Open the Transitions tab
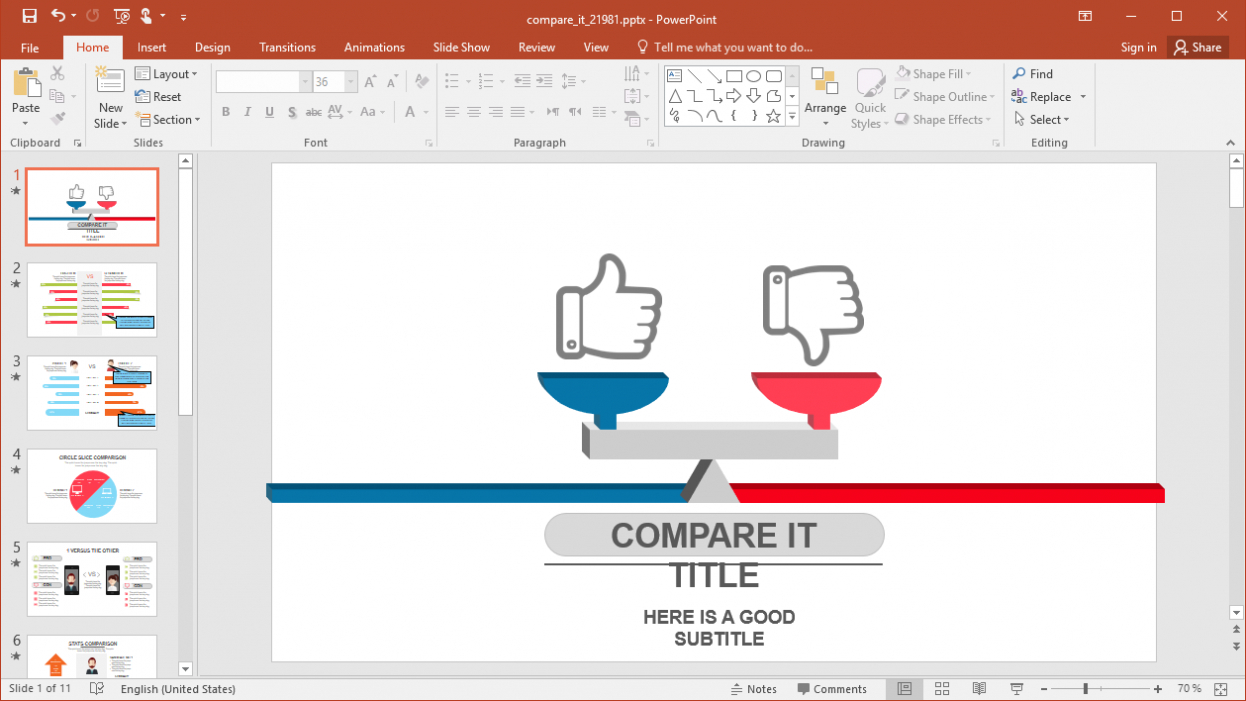Screen dimensions: 1246x701 pos(287,47)
